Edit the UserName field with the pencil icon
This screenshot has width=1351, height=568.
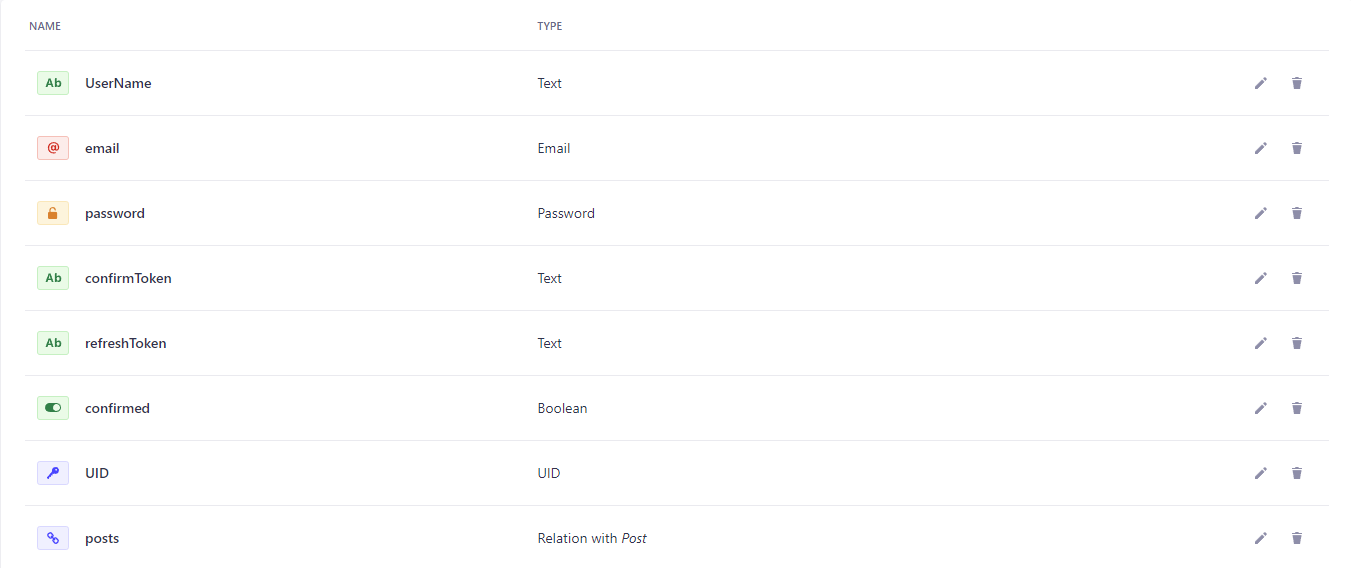pyautogui.click(x=1260, y=83)
